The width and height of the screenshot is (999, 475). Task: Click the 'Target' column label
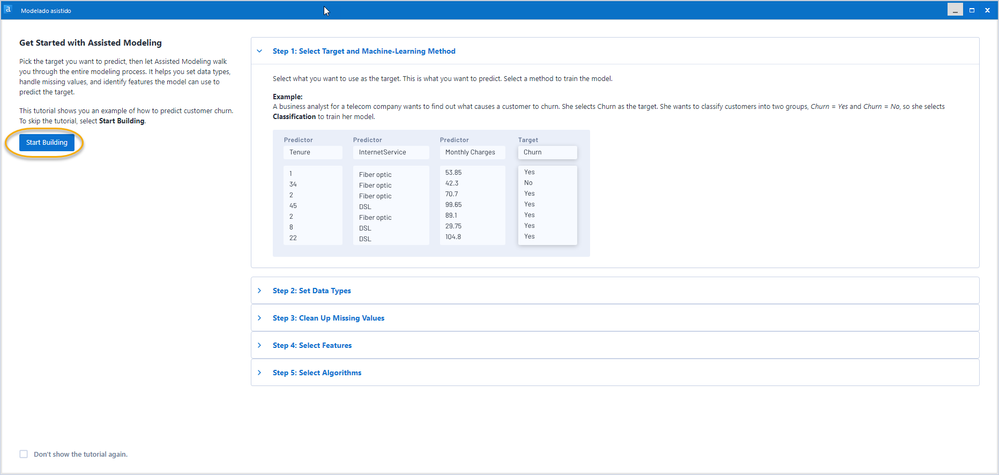528,139
